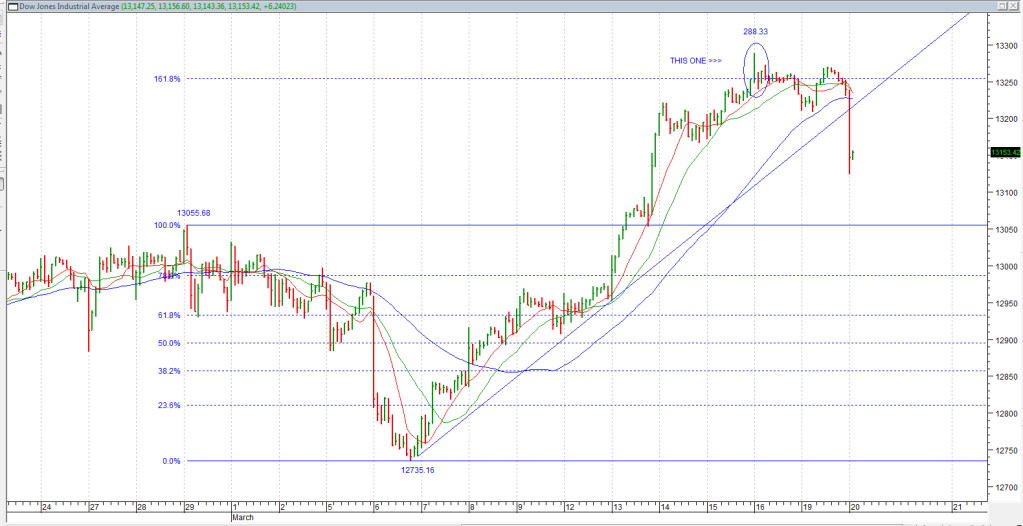Click the 12850 price axis label
Screen dimensions: 1023x526
(1005, 377)
